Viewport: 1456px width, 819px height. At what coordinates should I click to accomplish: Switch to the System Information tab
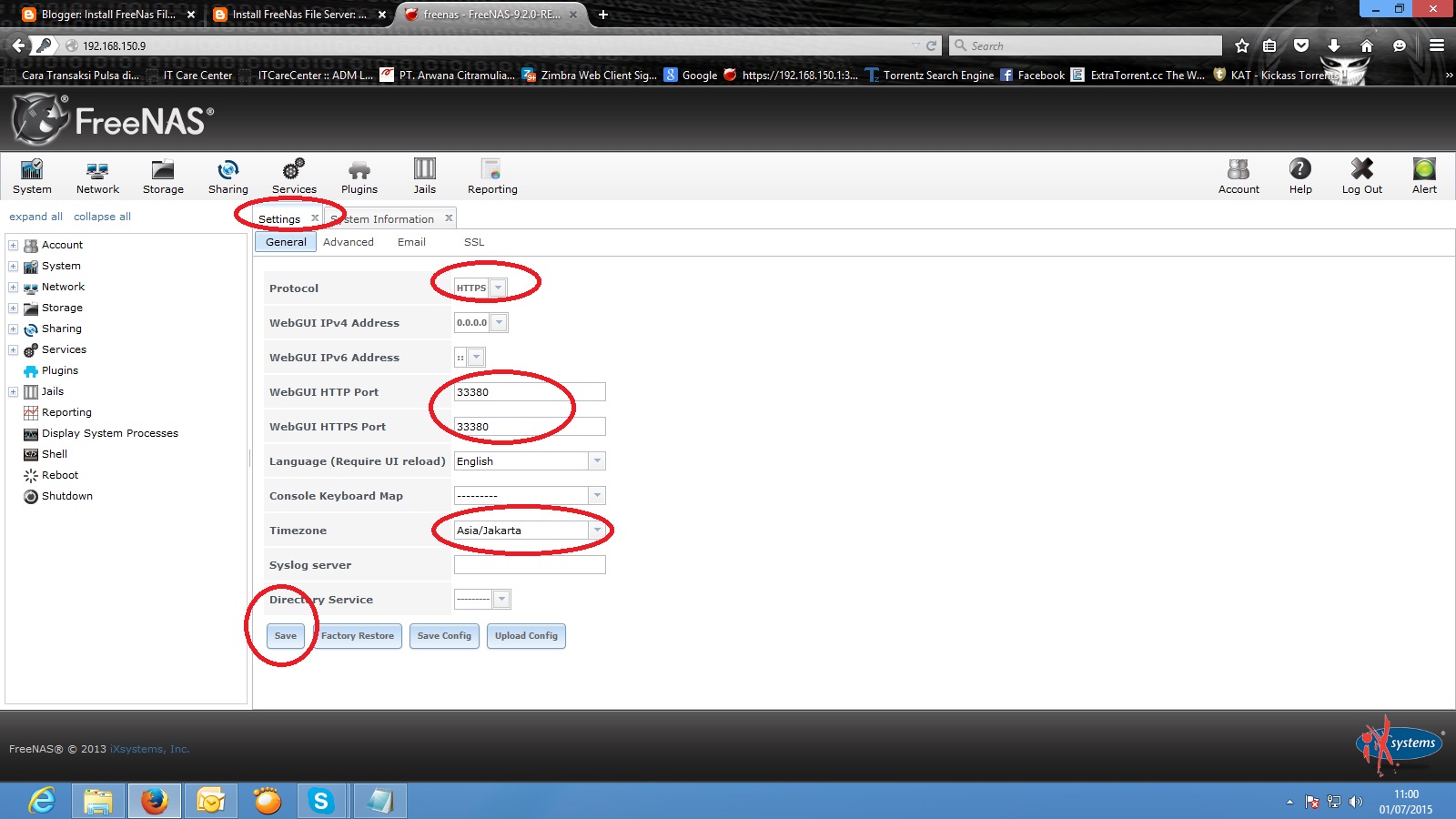click(x=390, y=218)
